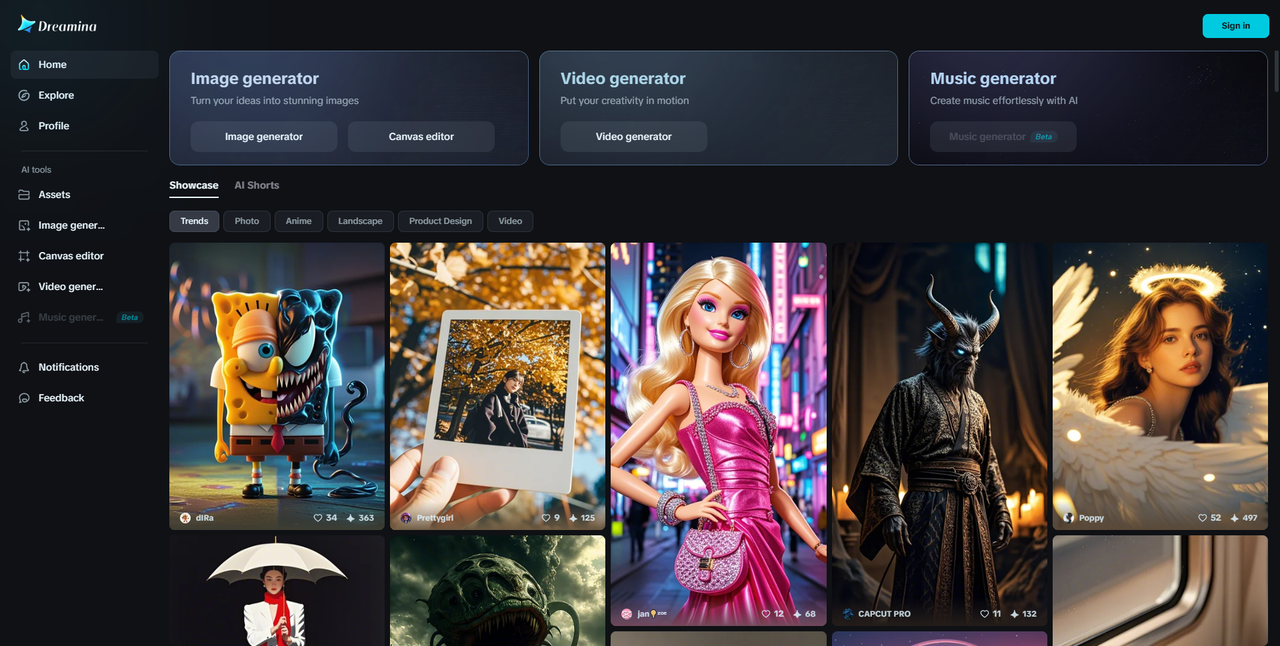Click the sidebar Canvas editor icon

24,256
